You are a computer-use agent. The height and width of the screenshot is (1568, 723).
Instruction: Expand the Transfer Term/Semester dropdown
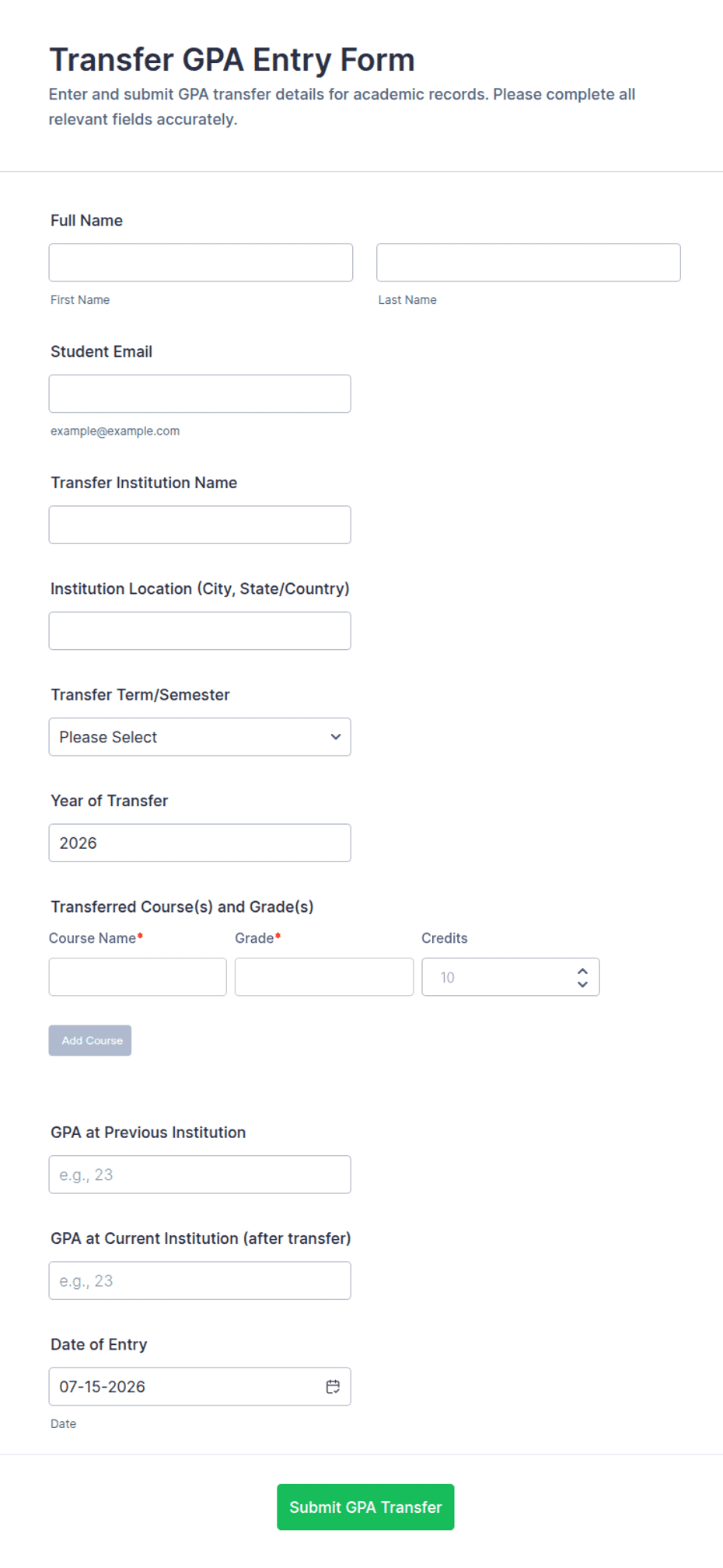coord(200,737)
